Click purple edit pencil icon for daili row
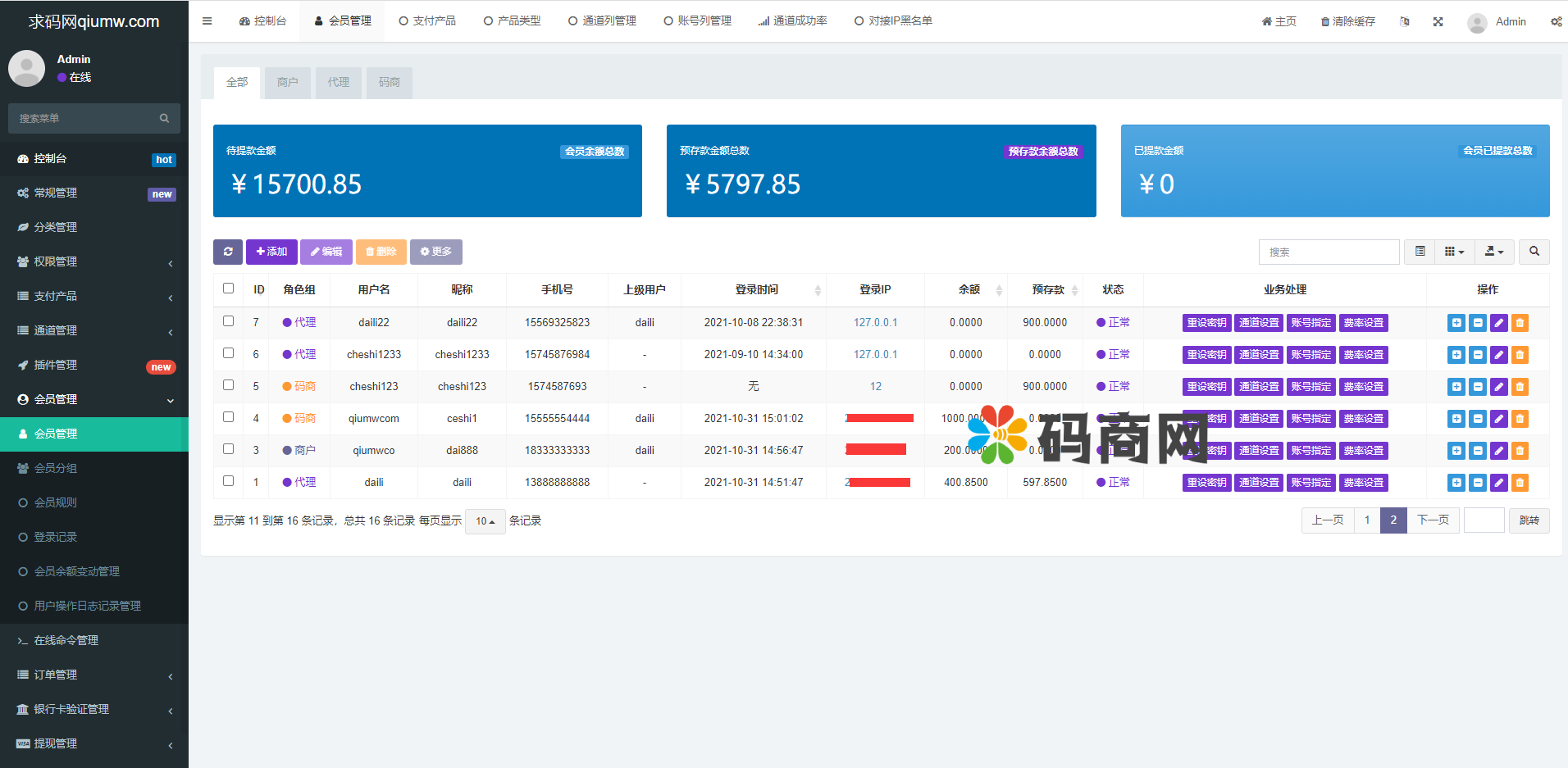Viewport: 1568px width, 768px height. 1498,483
